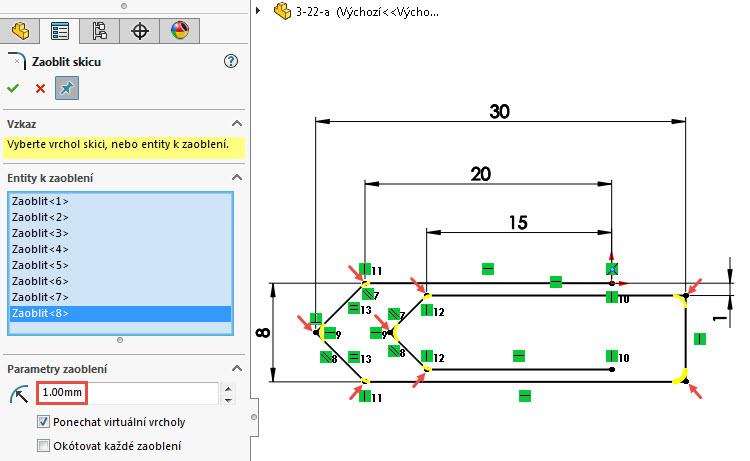This screenshot has height=461, width=750.
Task: Open the FeatureManager design tree tab
Action: click(x=21, y=30)
